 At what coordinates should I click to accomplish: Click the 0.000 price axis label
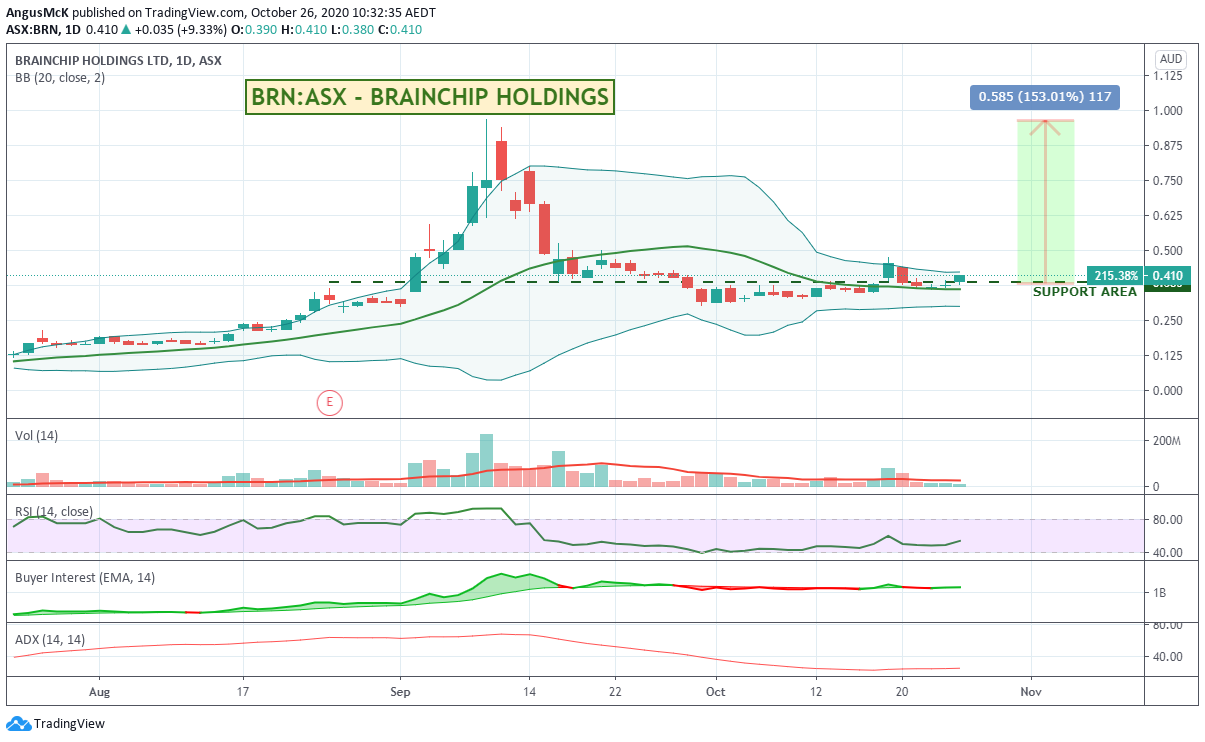point(1168,391)
